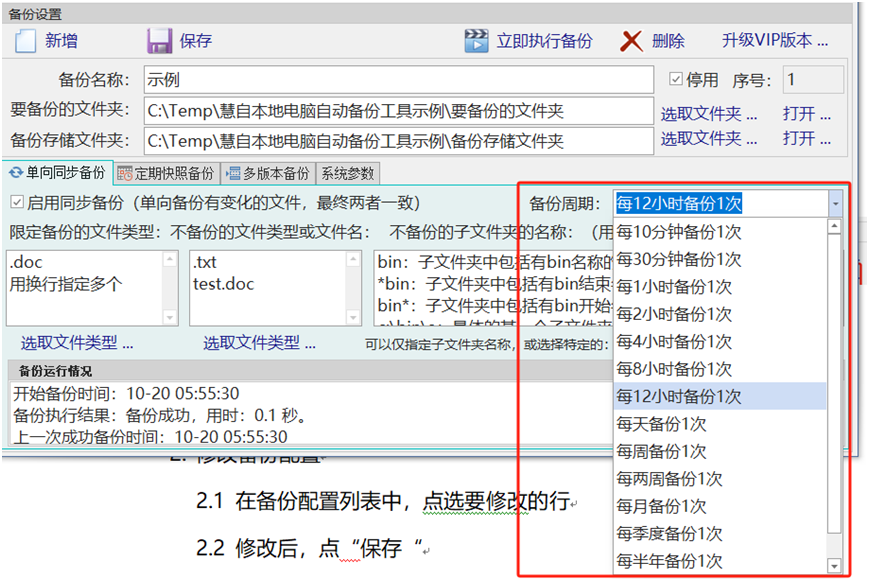Click 选取文件夹 for 要备份的文件夹
The image size is (869, 581).
[708, 113]
